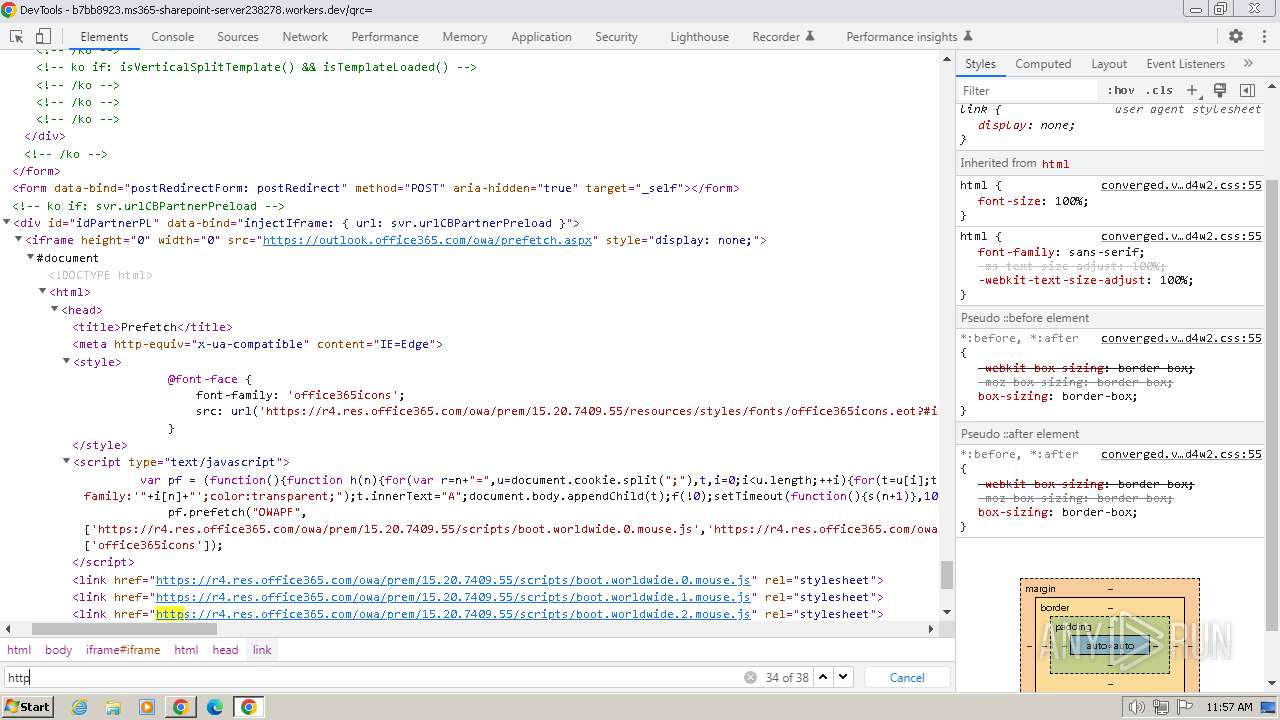Clear the search box with the x icon

click(750, 677)
